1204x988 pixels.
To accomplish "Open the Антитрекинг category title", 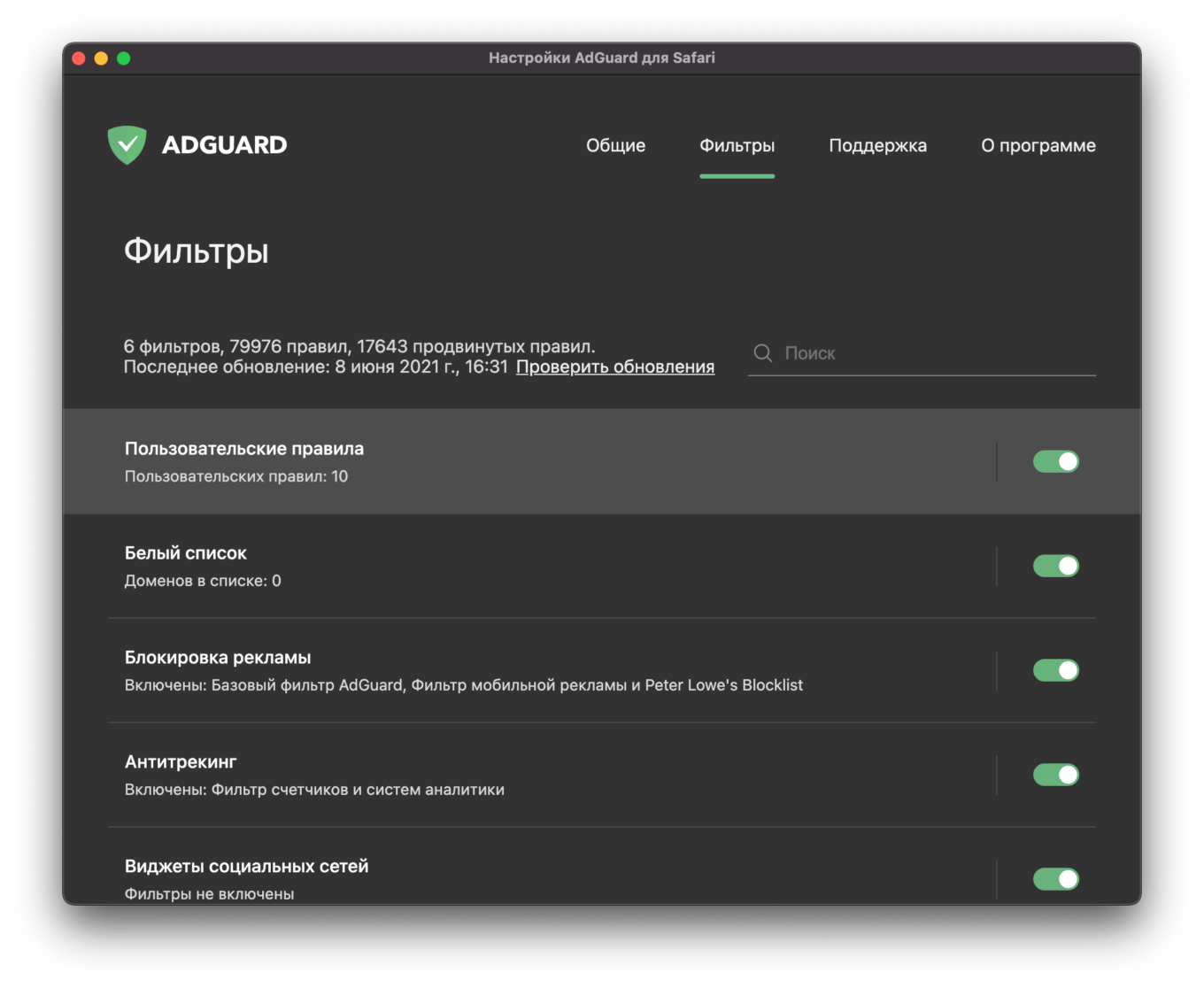I will click(181, 762).
